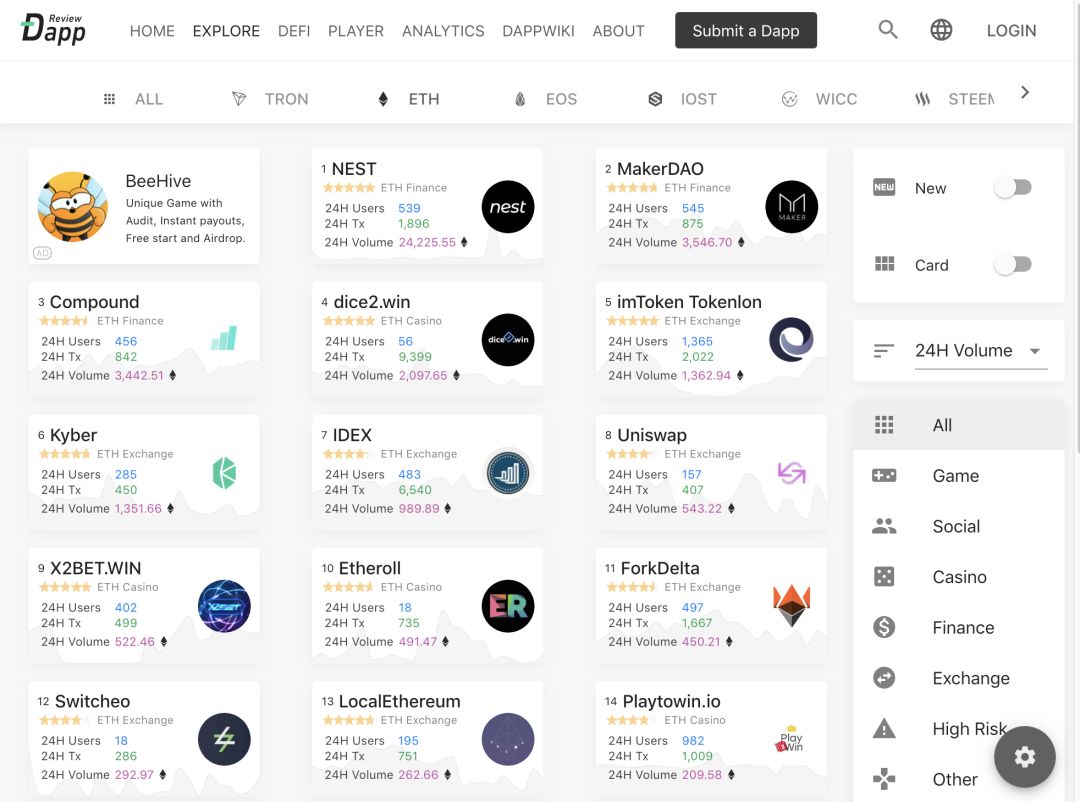Select the ETH blockchain tab
This screenshot has width=1080, height=802.
click(x=408, y=99)
